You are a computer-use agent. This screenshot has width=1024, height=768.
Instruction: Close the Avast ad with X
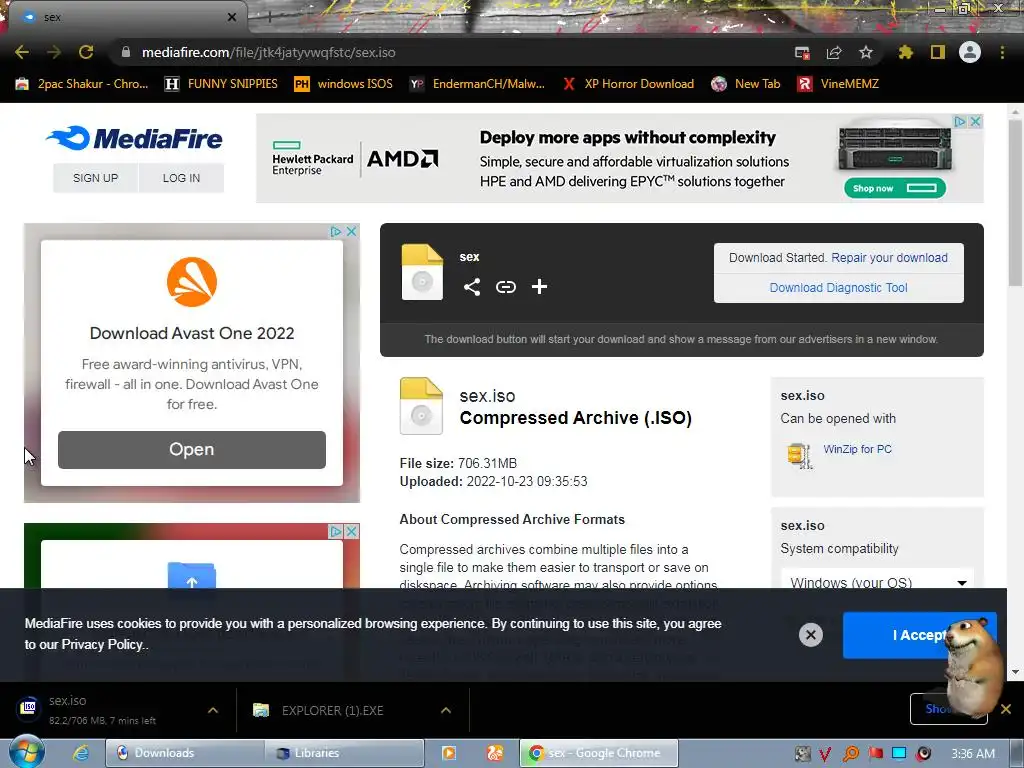(x=351, y=231)
